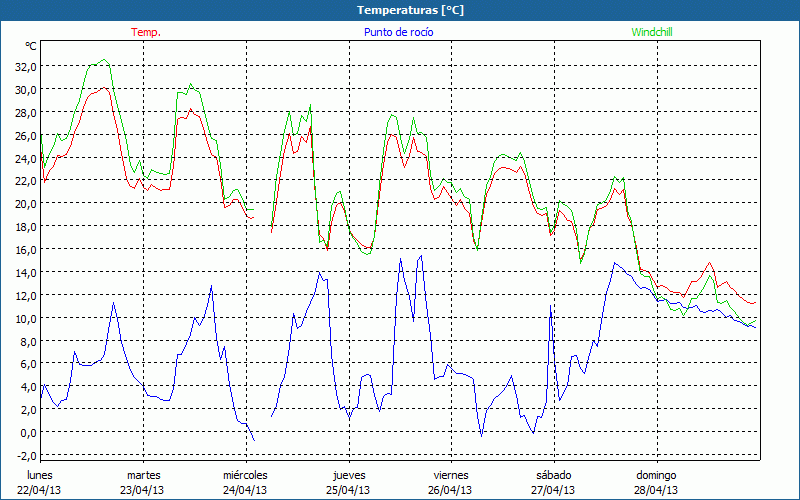Viewport: 800px width, 500px height.
Task: Select the 'viernes' day label
Action: point(451,475)
